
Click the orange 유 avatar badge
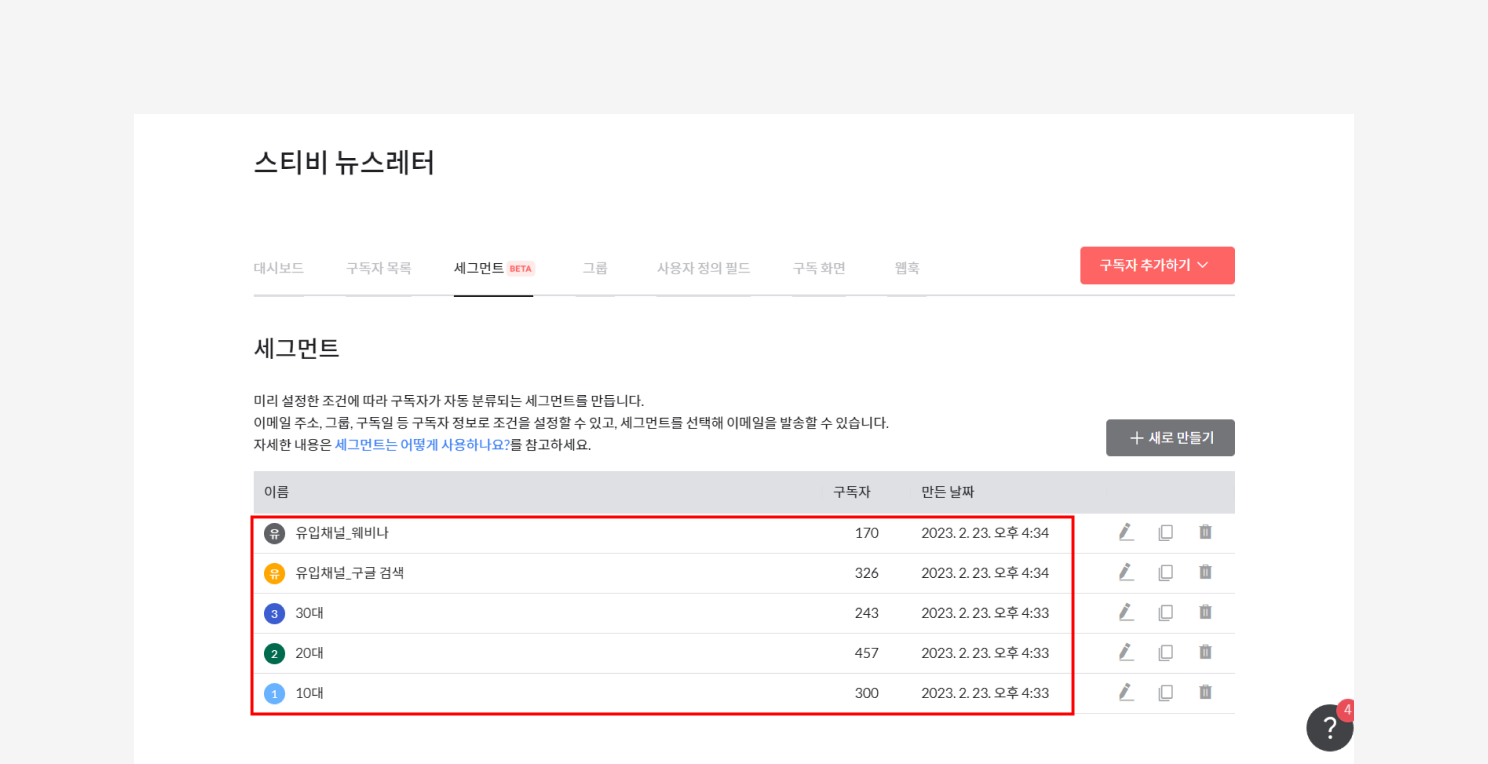pos(274,573)
